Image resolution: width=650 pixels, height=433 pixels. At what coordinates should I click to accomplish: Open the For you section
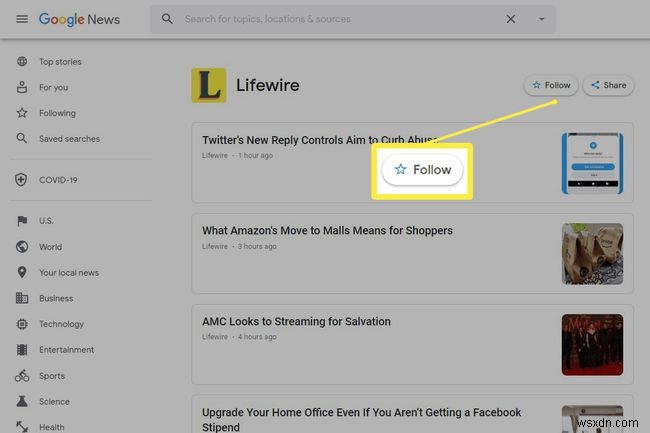[53, 87]
